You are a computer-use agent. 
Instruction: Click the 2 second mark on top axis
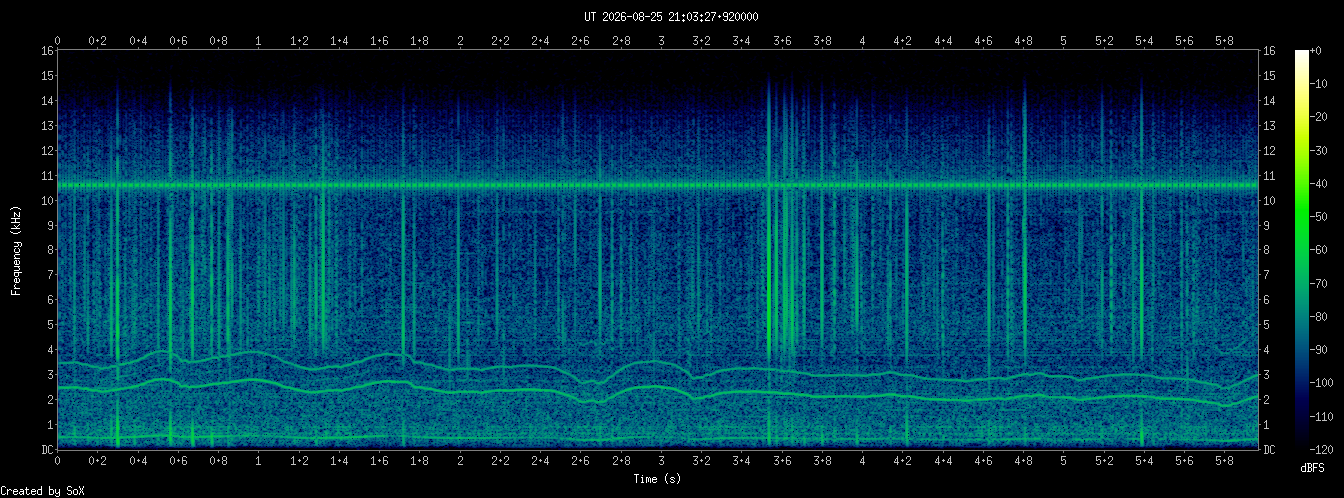coord(460,41)
